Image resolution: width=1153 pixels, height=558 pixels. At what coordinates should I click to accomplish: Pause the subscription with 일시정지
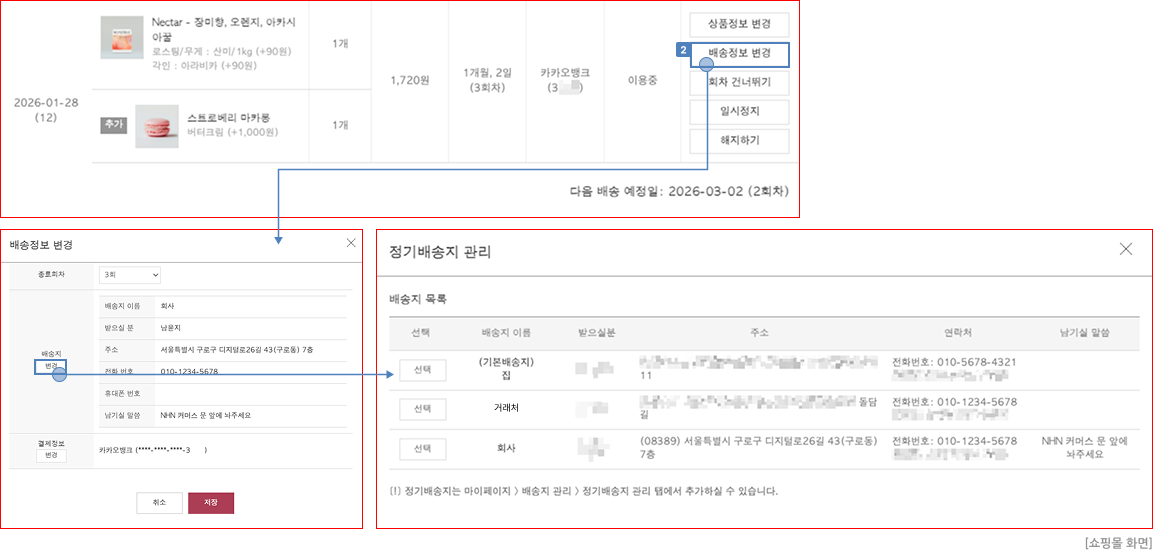(739, 111)
